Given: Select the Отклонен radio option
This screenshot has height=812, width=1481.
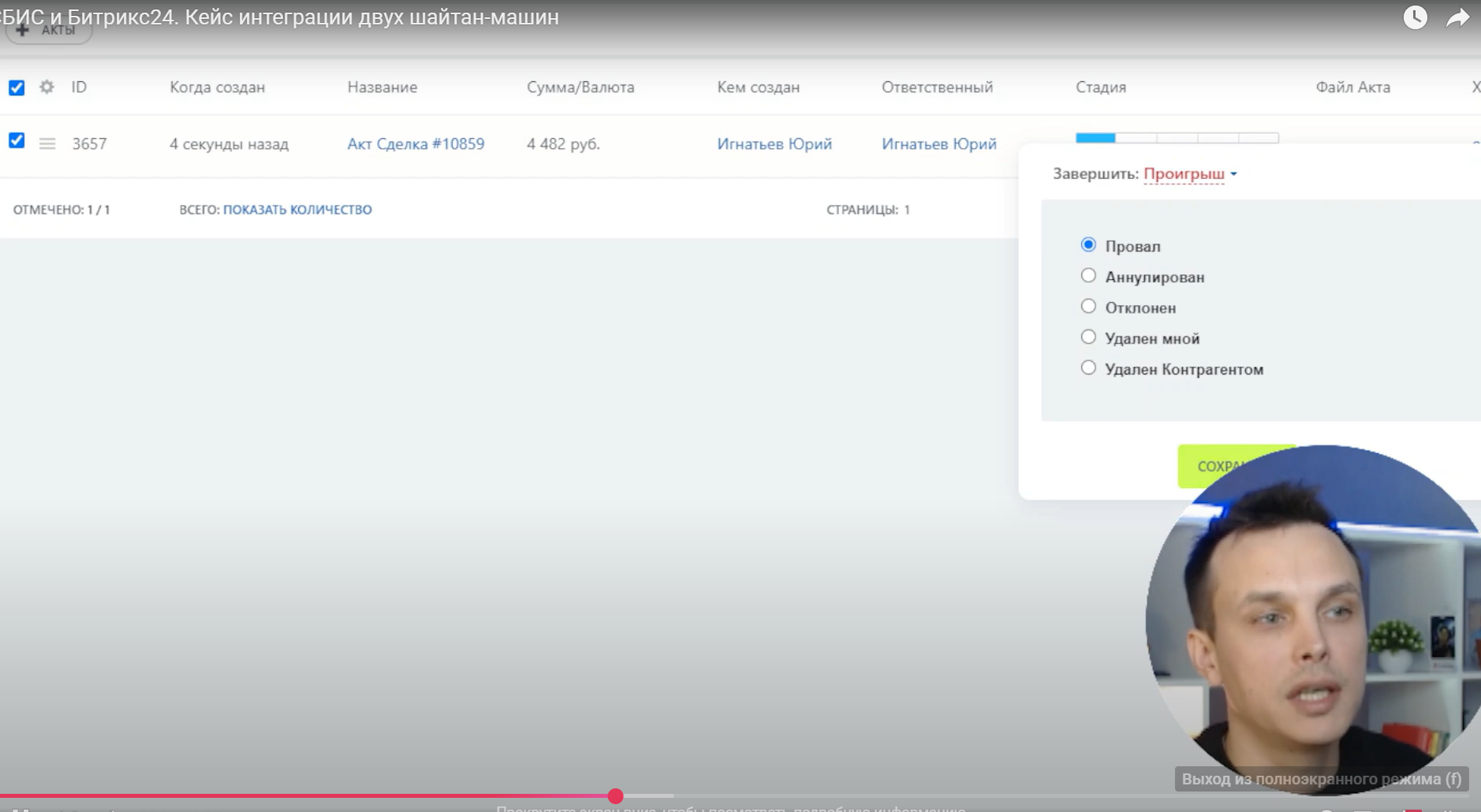Looking at the screenshot, I should [1088, 307].
